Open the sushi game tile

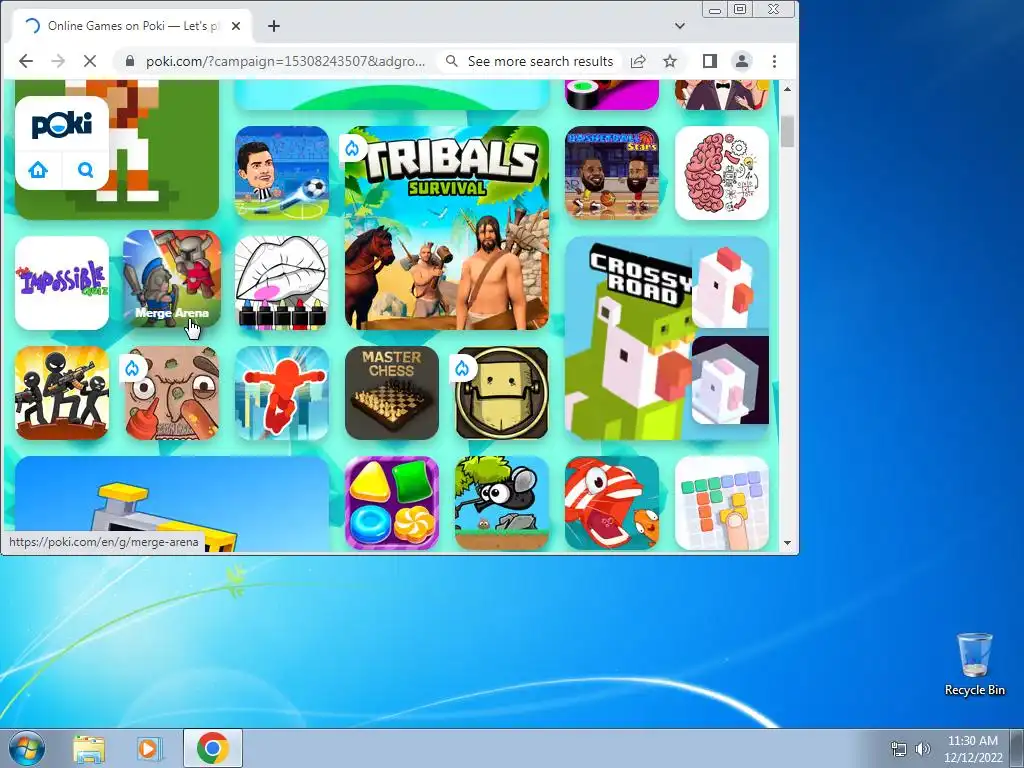tap(612, 95)
